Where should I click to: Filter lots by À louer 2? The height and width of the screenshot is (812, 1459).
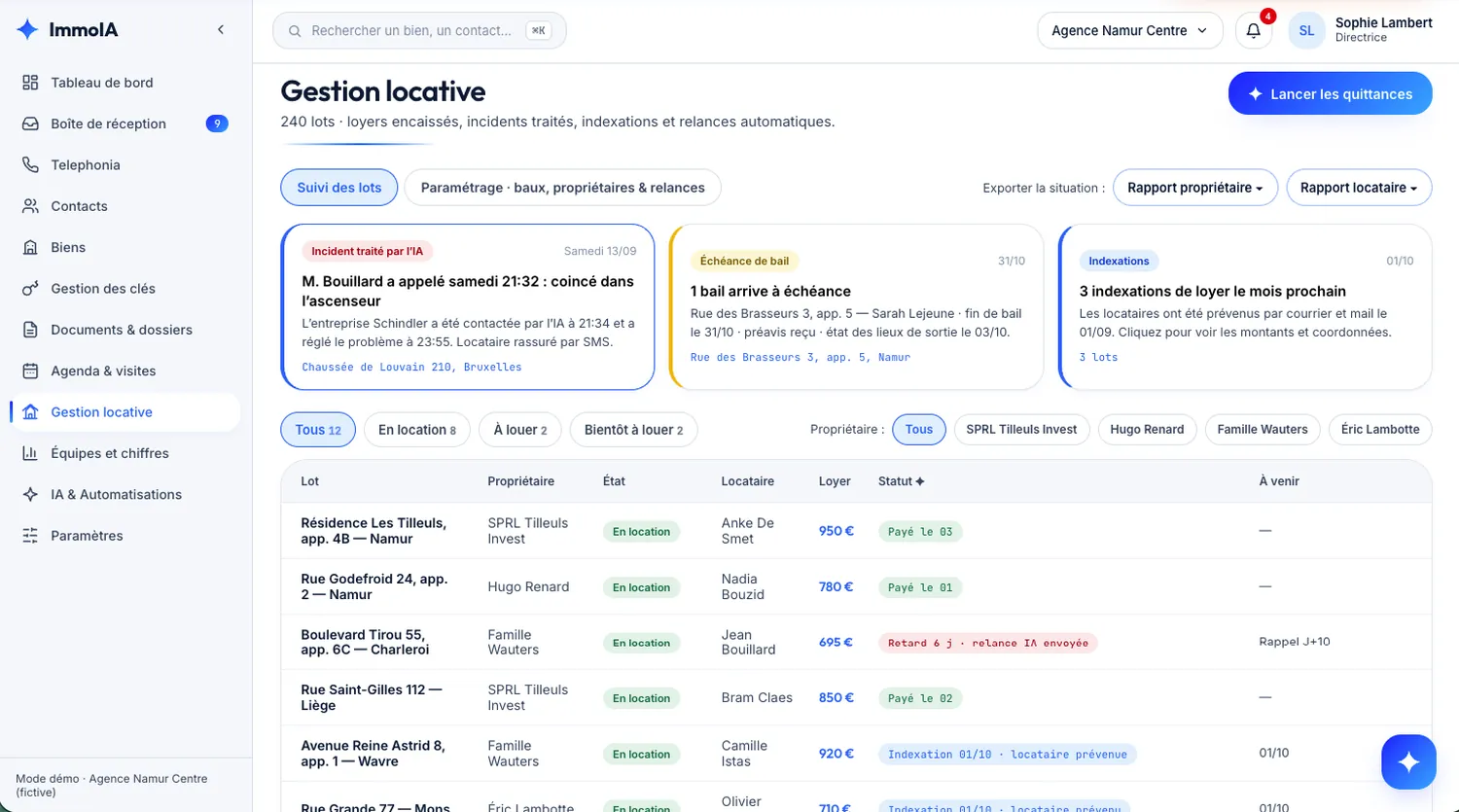[520, 430]
